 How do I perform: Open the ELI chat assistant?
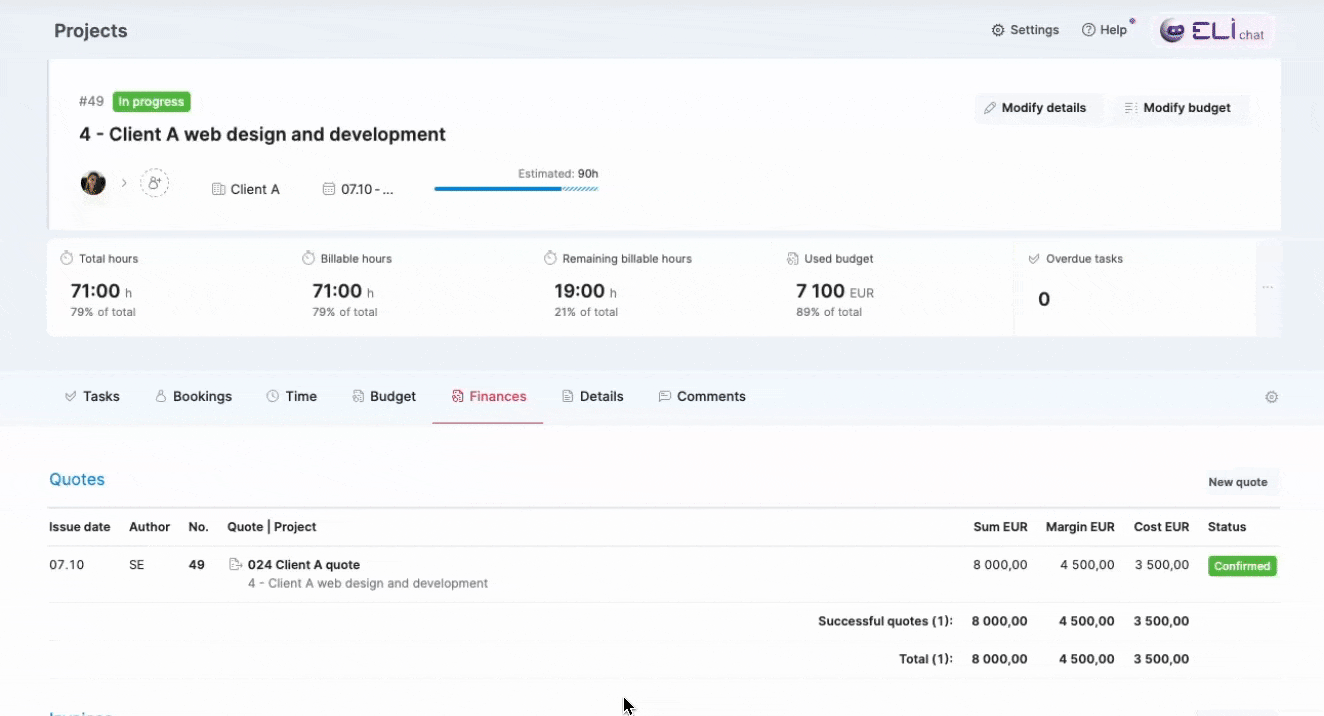point(1212,31)
